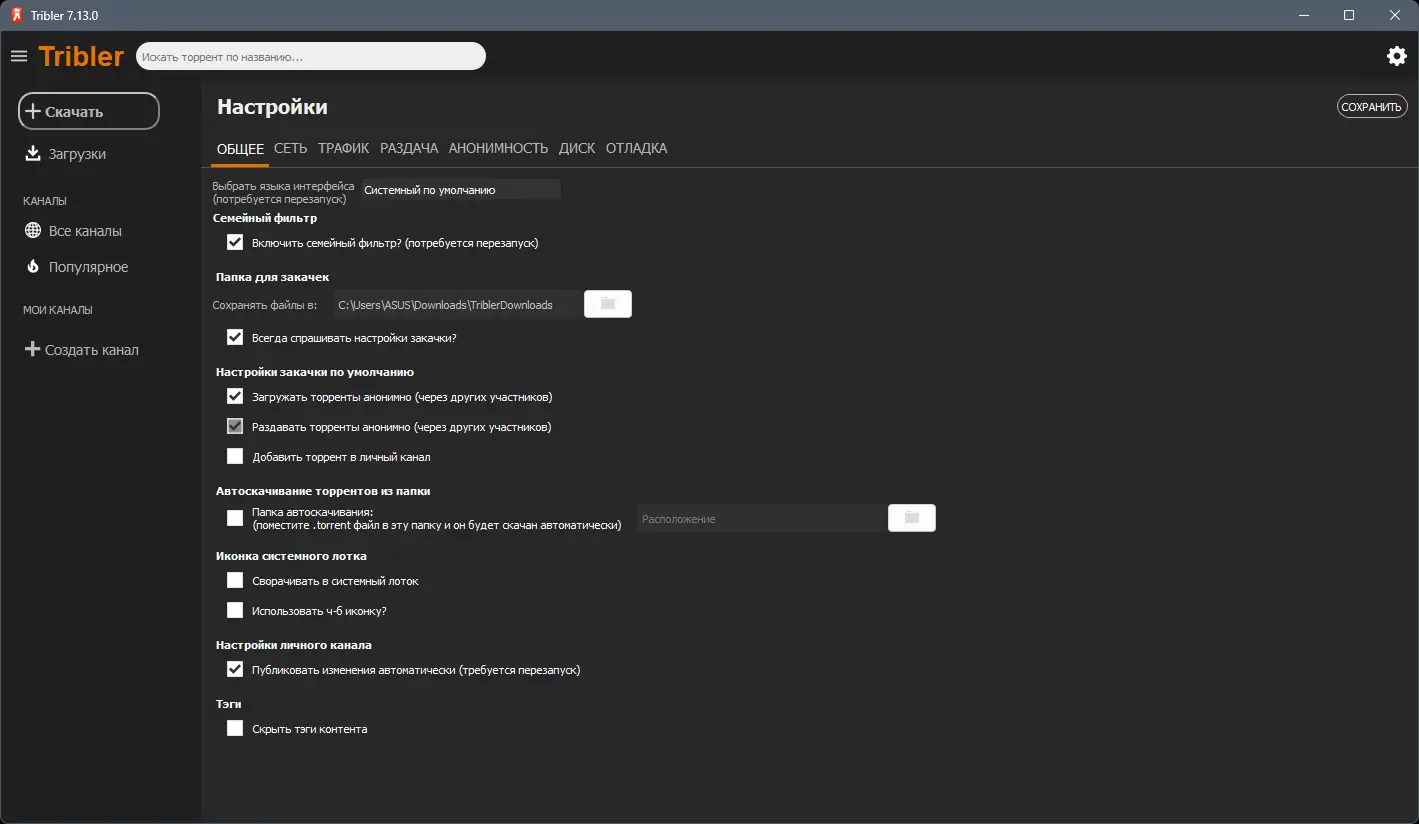Switch to the РАЗДАЧА tab
Viewport: 1419px width, 824px height.
(x=409, y=148)
